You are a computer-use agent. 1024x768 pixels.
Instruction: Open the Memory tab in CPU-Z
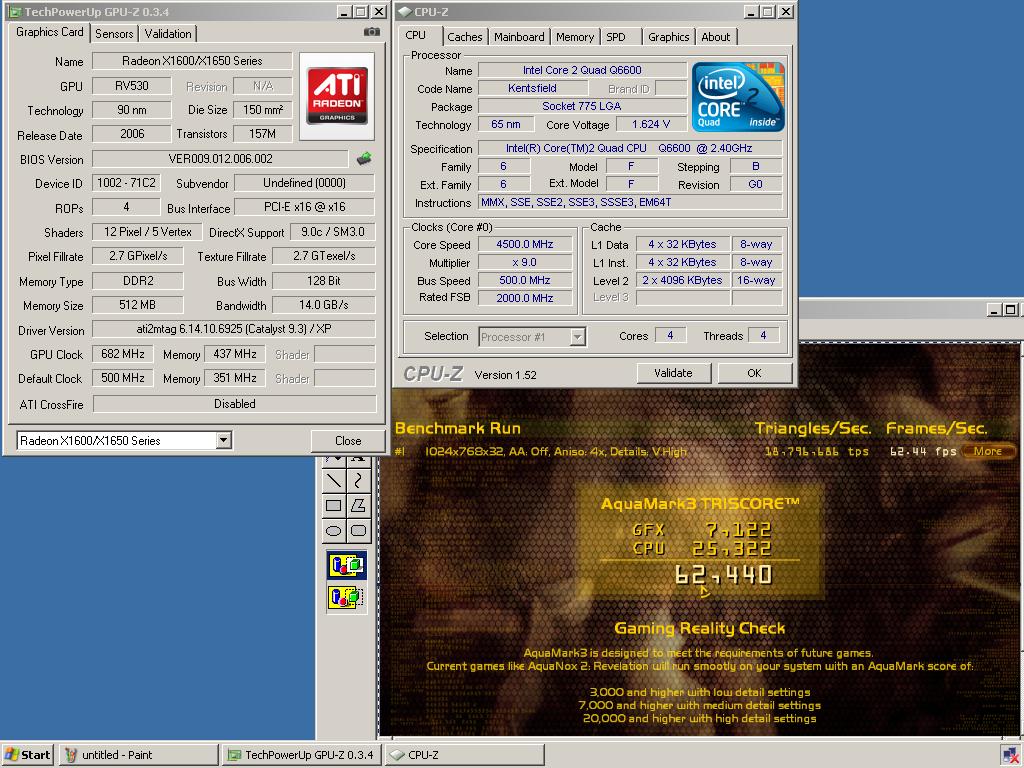coord(575,37)
